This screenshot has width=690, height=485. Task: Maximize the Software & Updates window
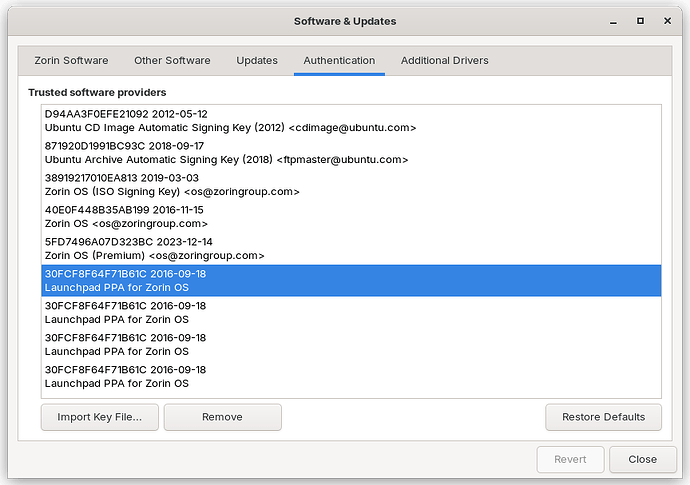coord(640,21)
